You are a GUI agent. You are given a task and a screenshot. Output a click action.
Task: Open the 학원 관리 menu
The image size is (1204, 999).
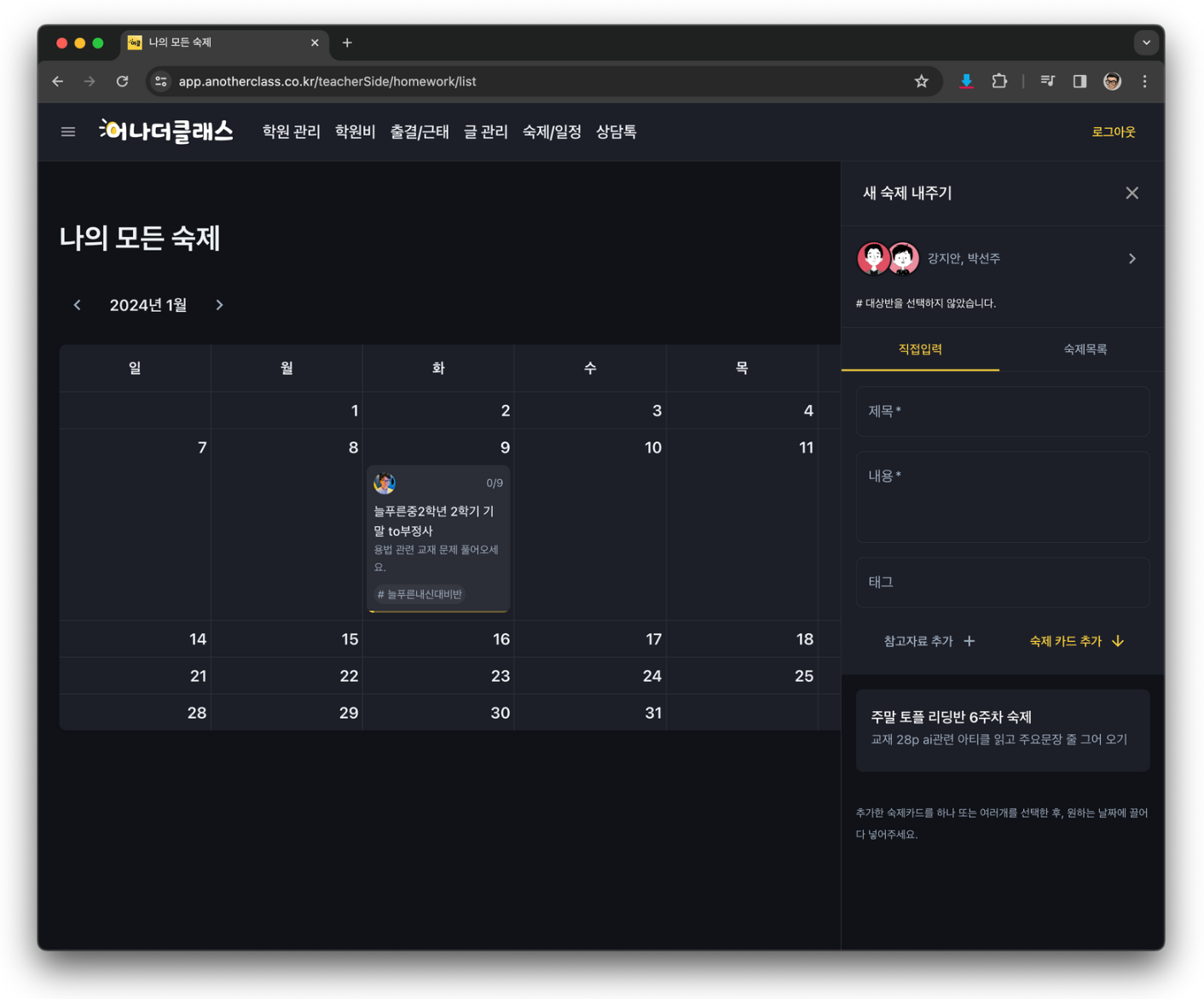coord(292,132)
